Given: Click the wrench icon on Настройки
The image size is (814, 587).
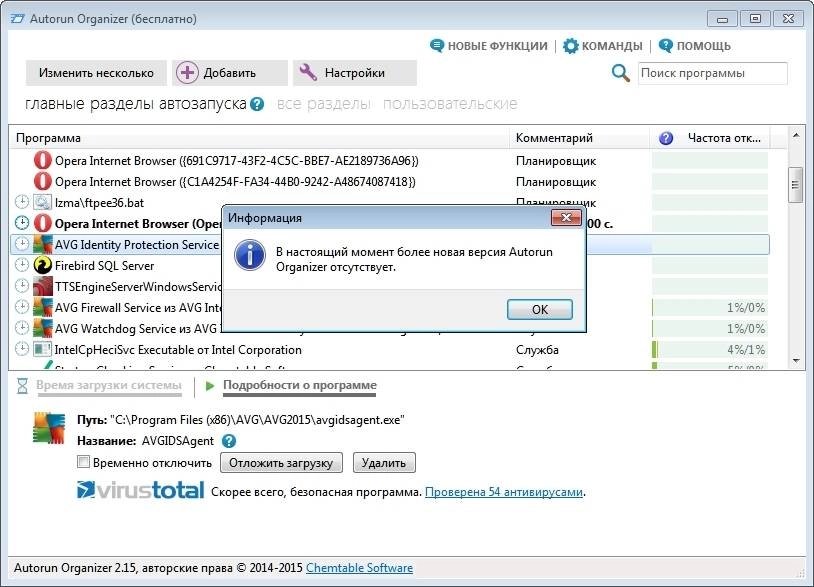Looking at the screenshot, I should 308,73.
